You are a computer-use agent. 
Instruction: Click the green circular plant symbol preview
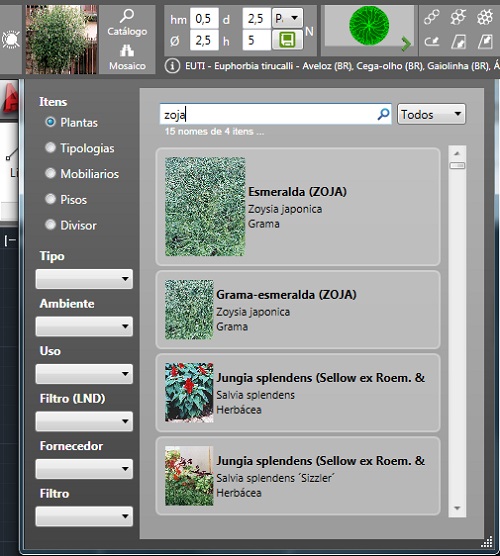tap(369, 25)
